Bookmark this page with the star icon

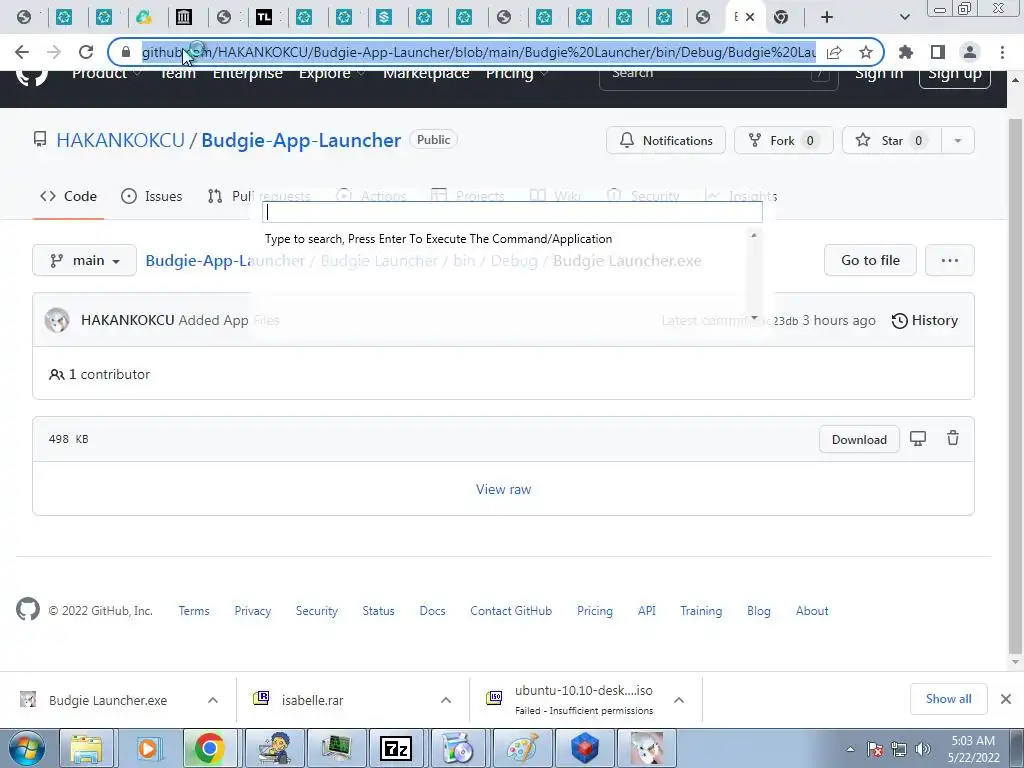pyautogui.click(x=866, y=52)
